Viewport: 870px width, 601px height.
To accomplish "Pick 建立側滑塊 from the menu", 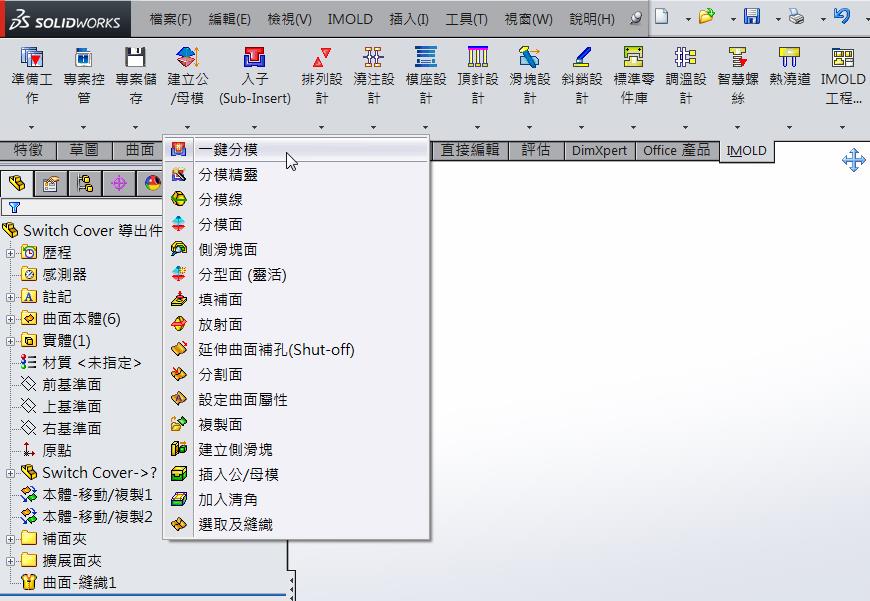I will (x=235, y=450).
